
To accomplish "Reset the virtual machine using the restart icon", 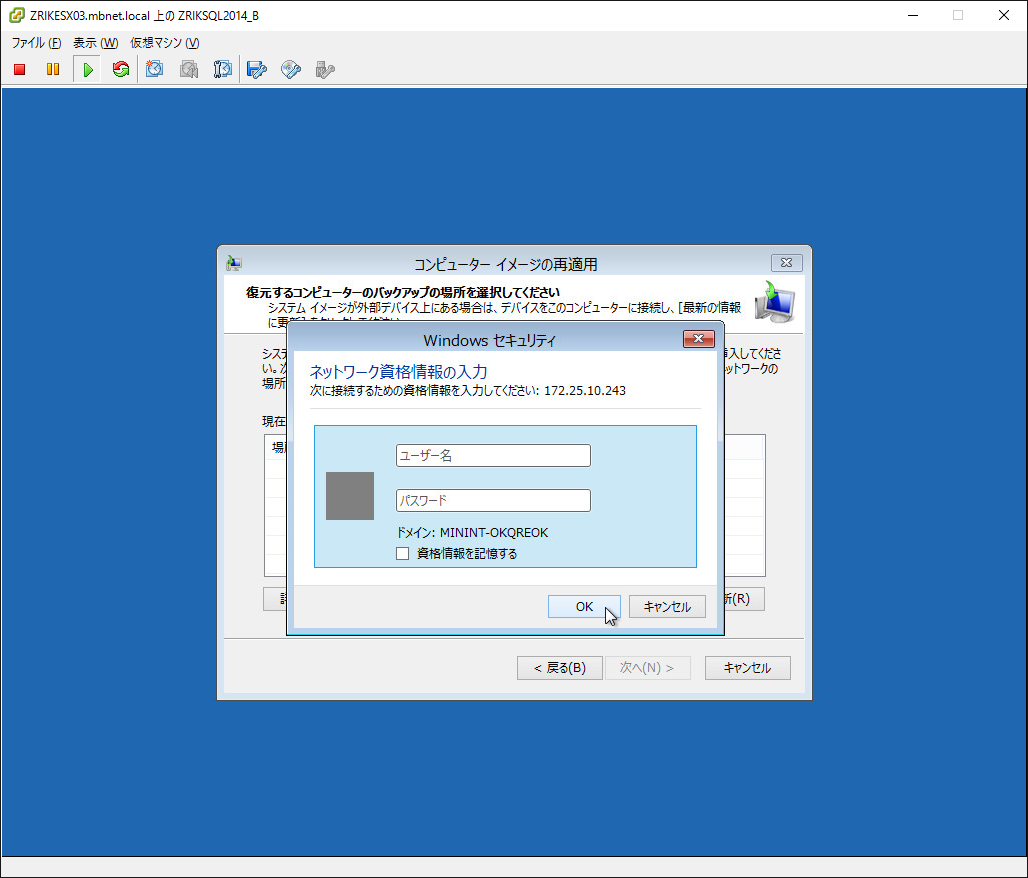I will click(121, 70).
